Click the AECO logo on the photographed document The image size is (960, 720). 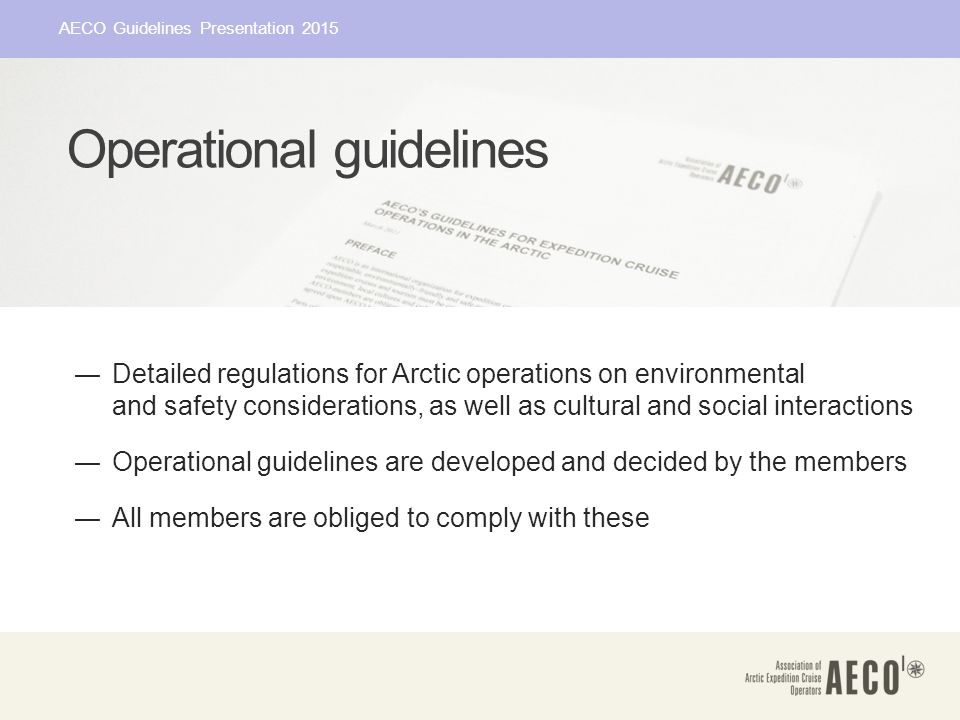(x=730, y=175)
